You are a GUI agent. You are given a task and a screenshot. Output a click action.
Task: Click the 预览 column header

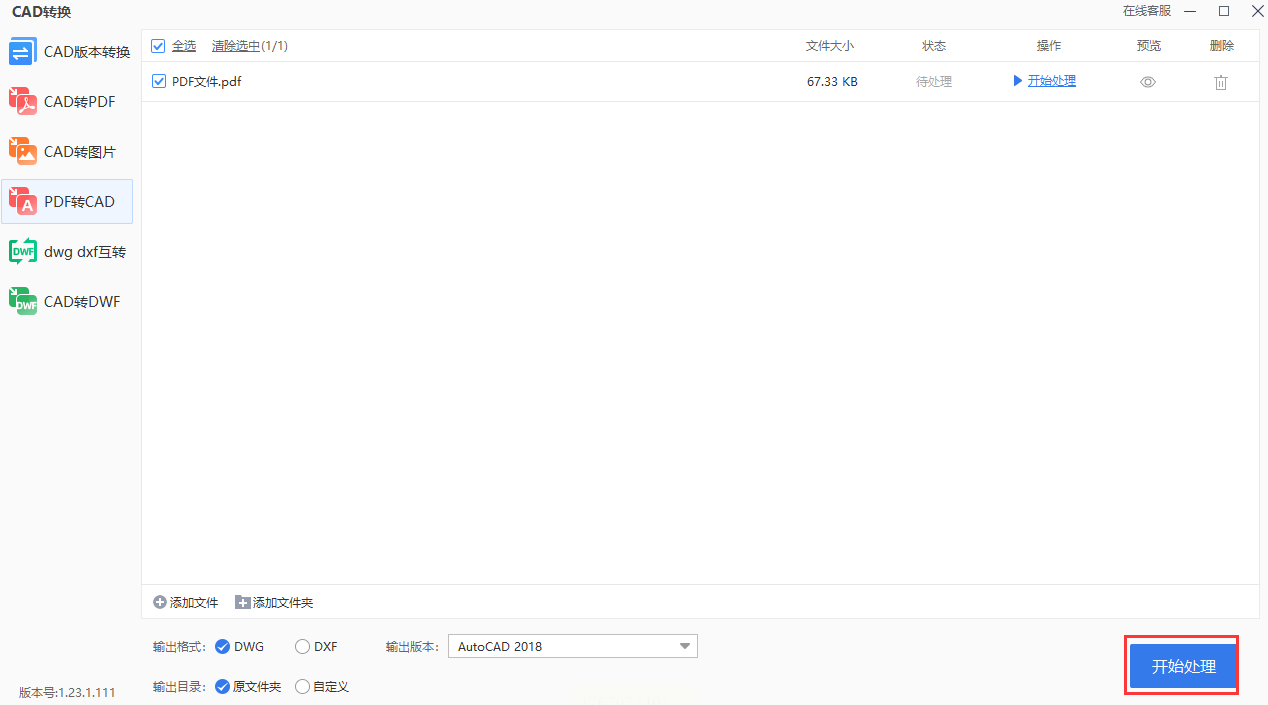[1149, 46]
